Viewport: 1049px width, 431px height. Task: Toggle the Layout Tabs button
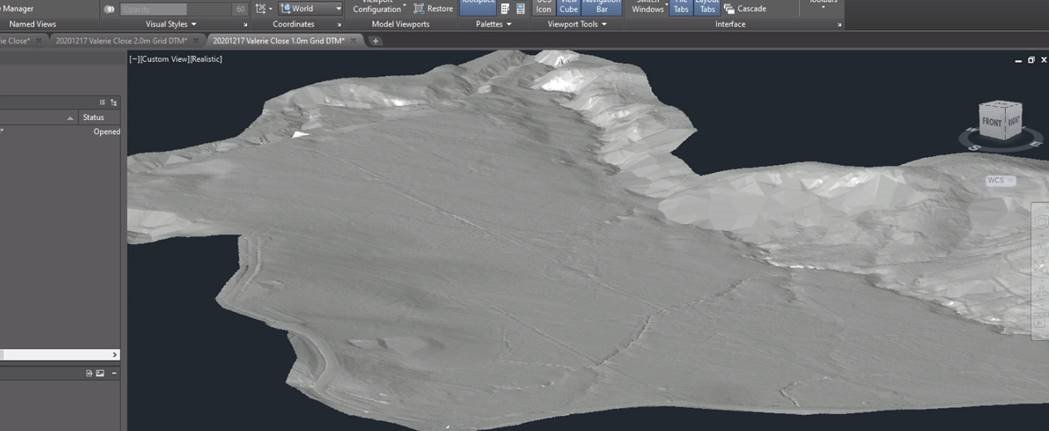click(x=707, y=7)
